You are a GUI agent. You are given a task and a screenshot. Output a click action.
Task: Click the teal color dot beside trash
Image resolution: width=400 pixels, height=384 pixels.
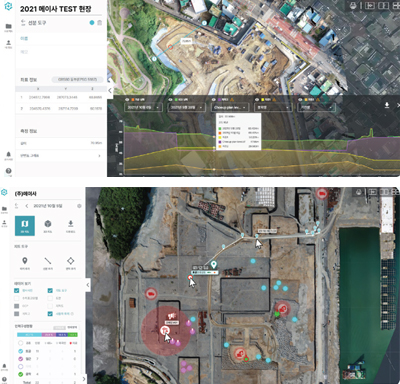(x=92, y=23)
